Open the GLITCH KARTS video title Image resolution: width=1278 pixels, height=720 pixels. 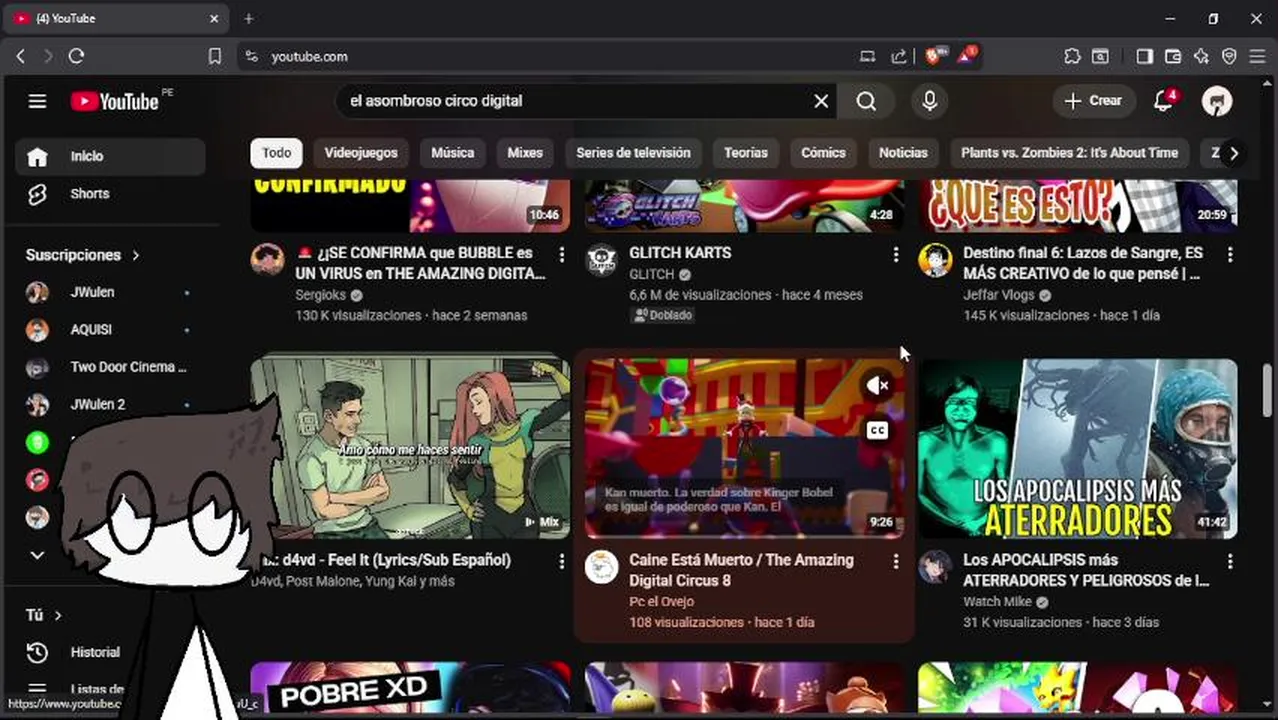(680, 253)
